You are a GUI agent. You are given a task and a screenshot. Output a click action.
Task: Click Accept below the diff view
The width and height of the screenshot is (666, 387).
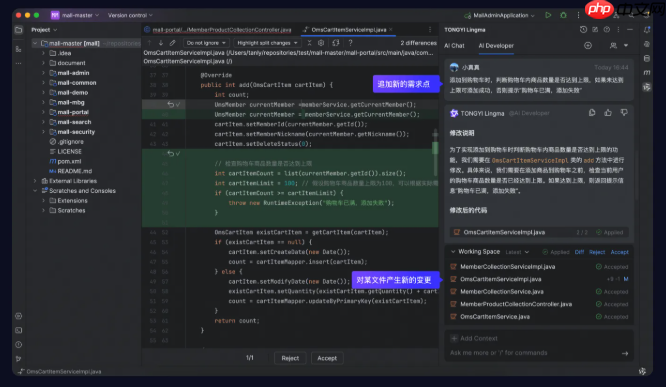click(327, 358)
